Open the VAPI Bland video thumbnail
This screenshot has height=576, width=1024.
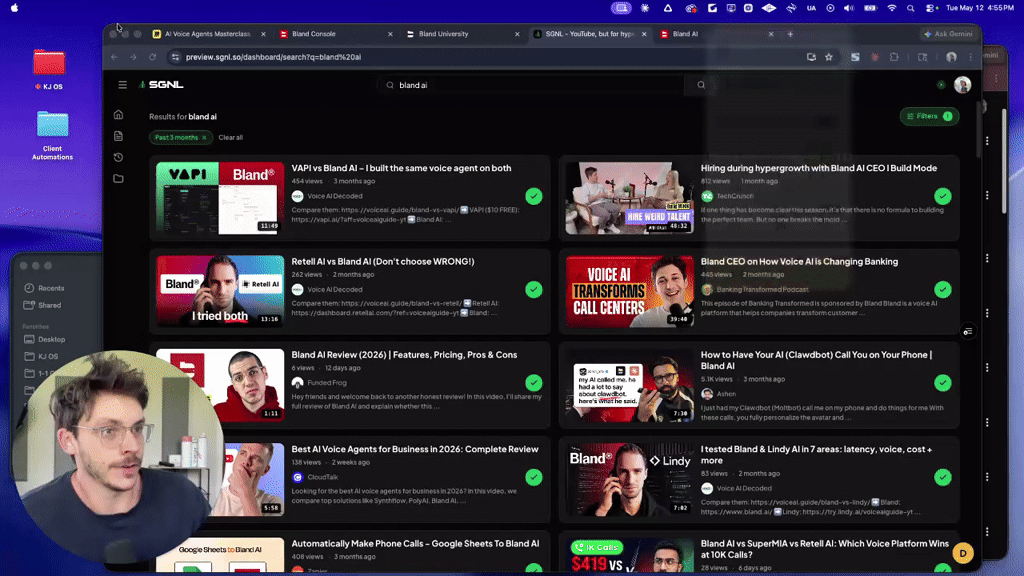pyautogui.click(x=220, y=198)
